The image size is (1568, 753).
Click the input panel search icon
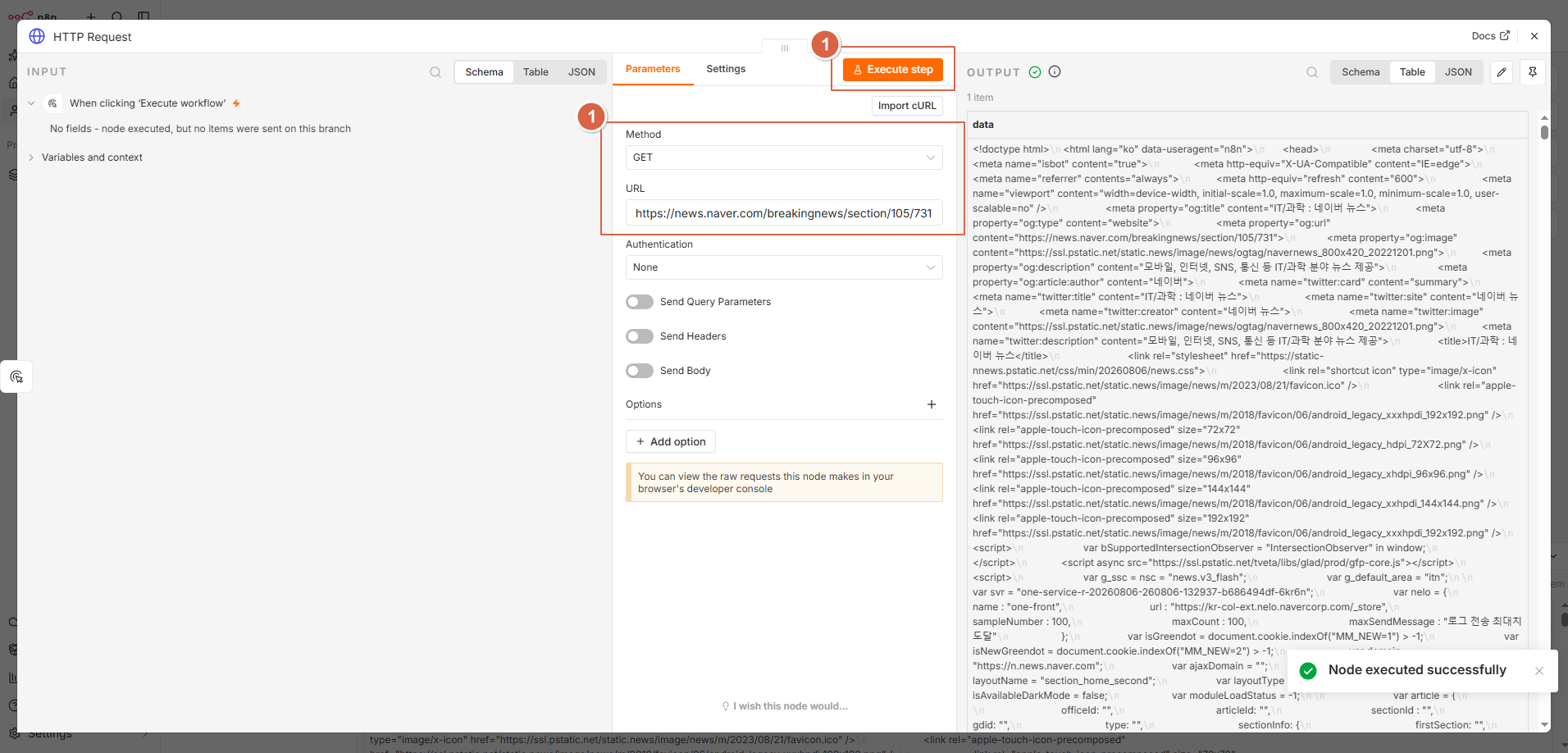[435, 72]
